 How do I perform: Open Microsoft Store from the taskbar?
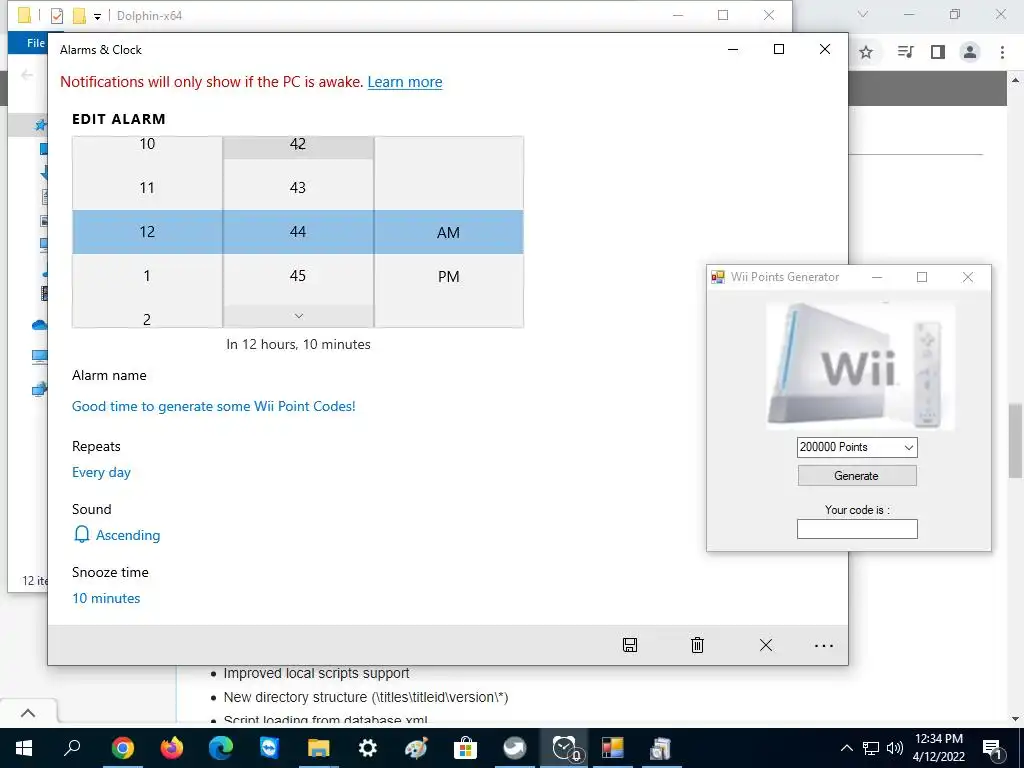tap(466, 748)
